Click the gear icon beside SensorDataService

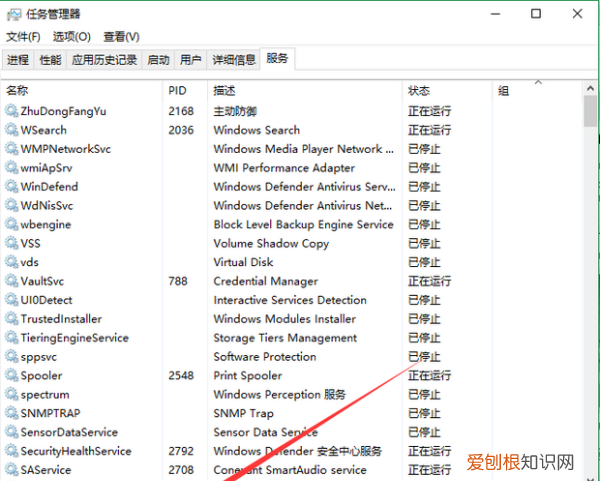11,432
